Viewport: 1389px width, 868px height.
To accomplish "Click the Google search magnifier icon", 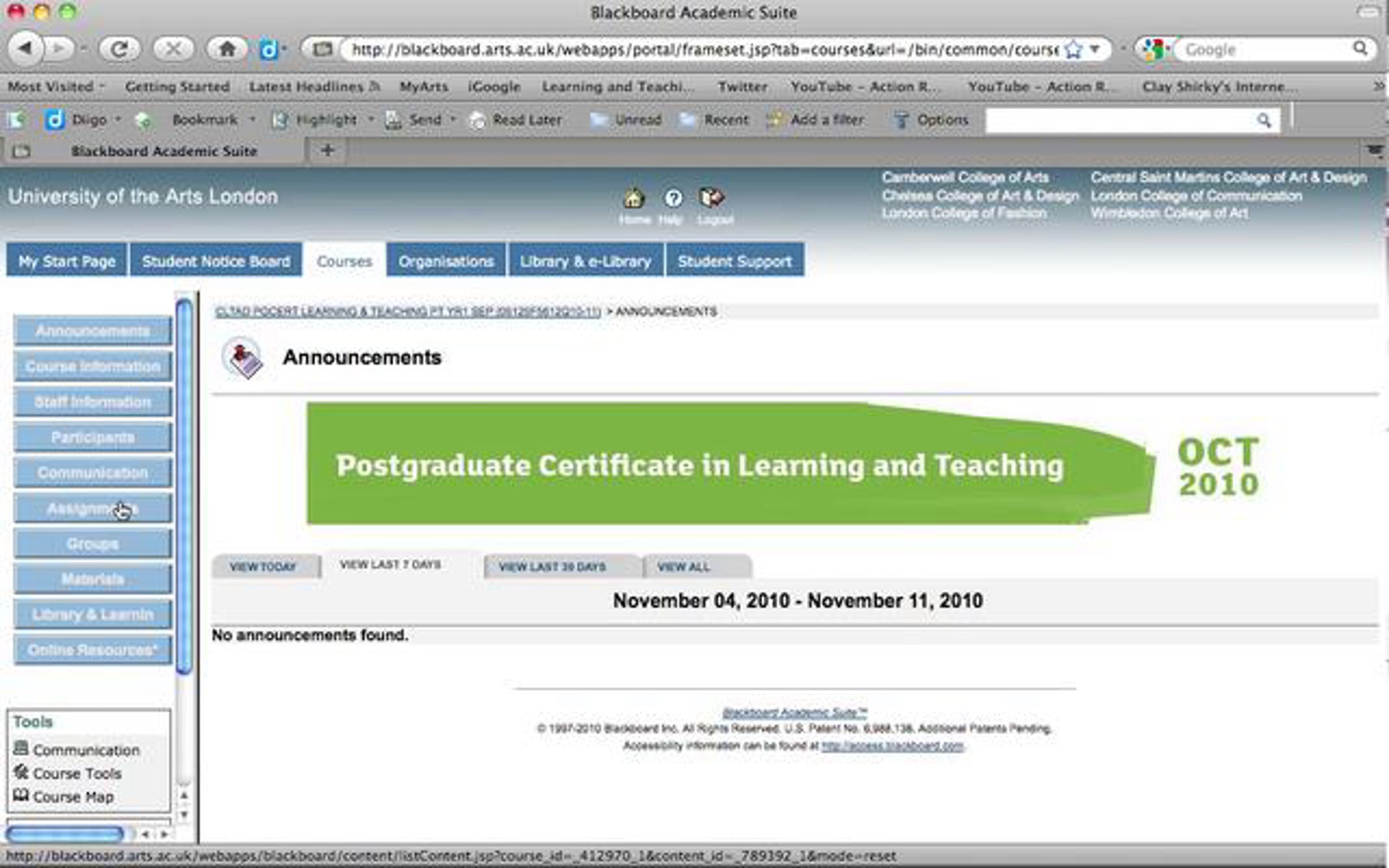I will [x=1360, y=49].
